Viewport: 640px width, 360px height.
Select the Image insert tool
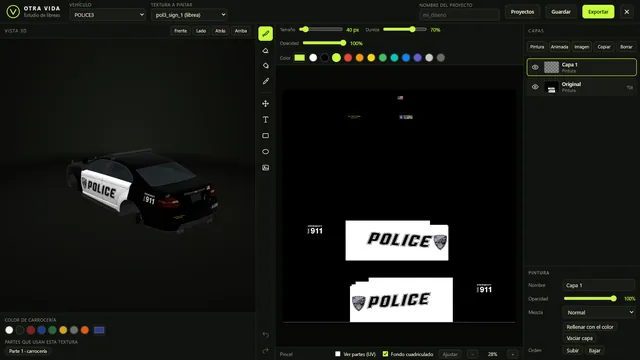coord(265,168)
